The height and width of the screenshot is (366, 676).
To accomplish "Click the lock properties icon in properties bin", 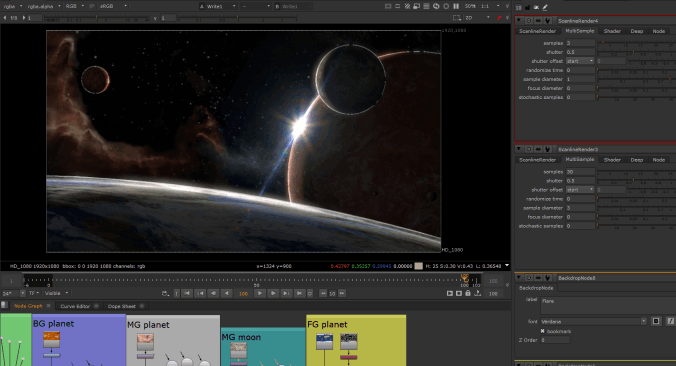I will coord(528,7).
